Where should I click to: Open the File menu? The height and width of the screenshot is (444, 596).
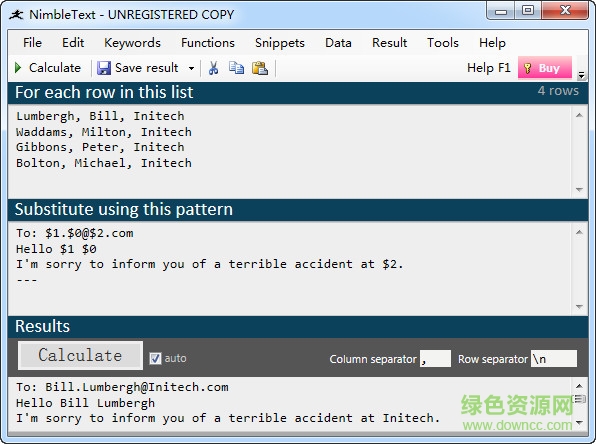(x=32, y=43)
